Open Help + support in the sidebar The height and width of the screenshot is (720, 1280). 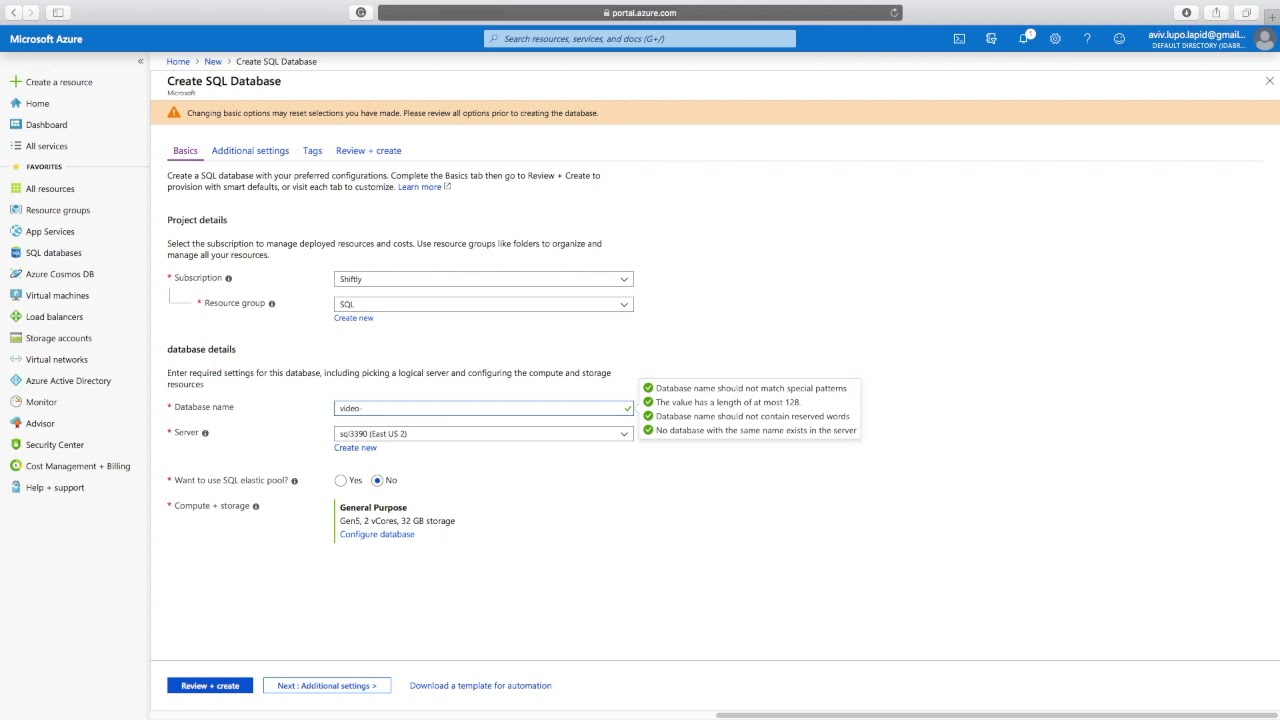pyautogui.click(x=55, y=488)
